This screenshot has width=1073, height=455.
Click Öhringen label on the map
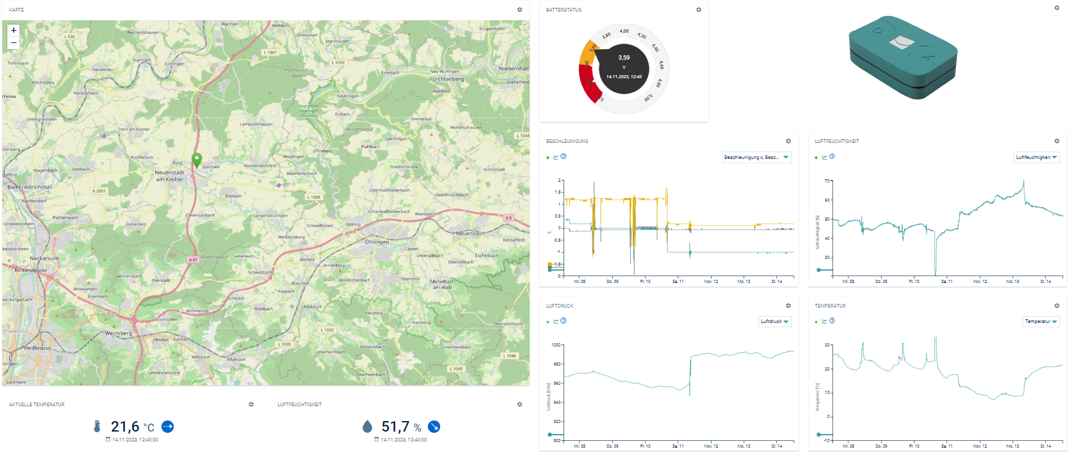pos(377,242)
